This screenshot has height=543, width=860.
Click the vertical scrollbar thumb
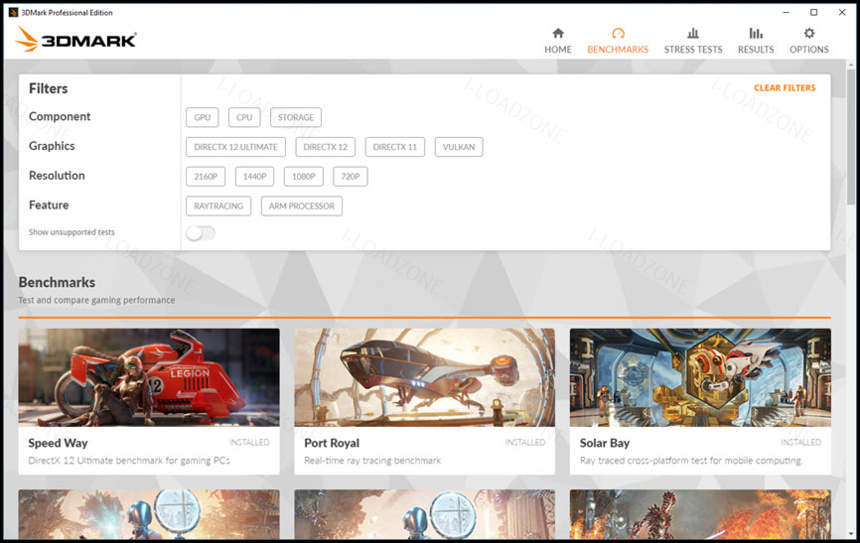[x=851, y=137]
